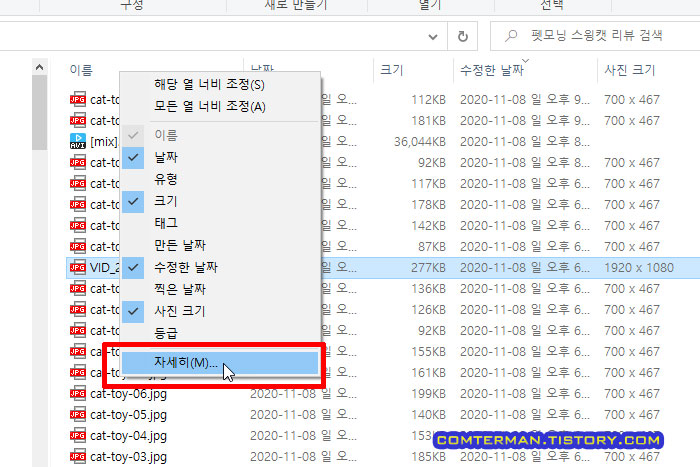Uncheck the 수정한 날짜 column option

221,267
